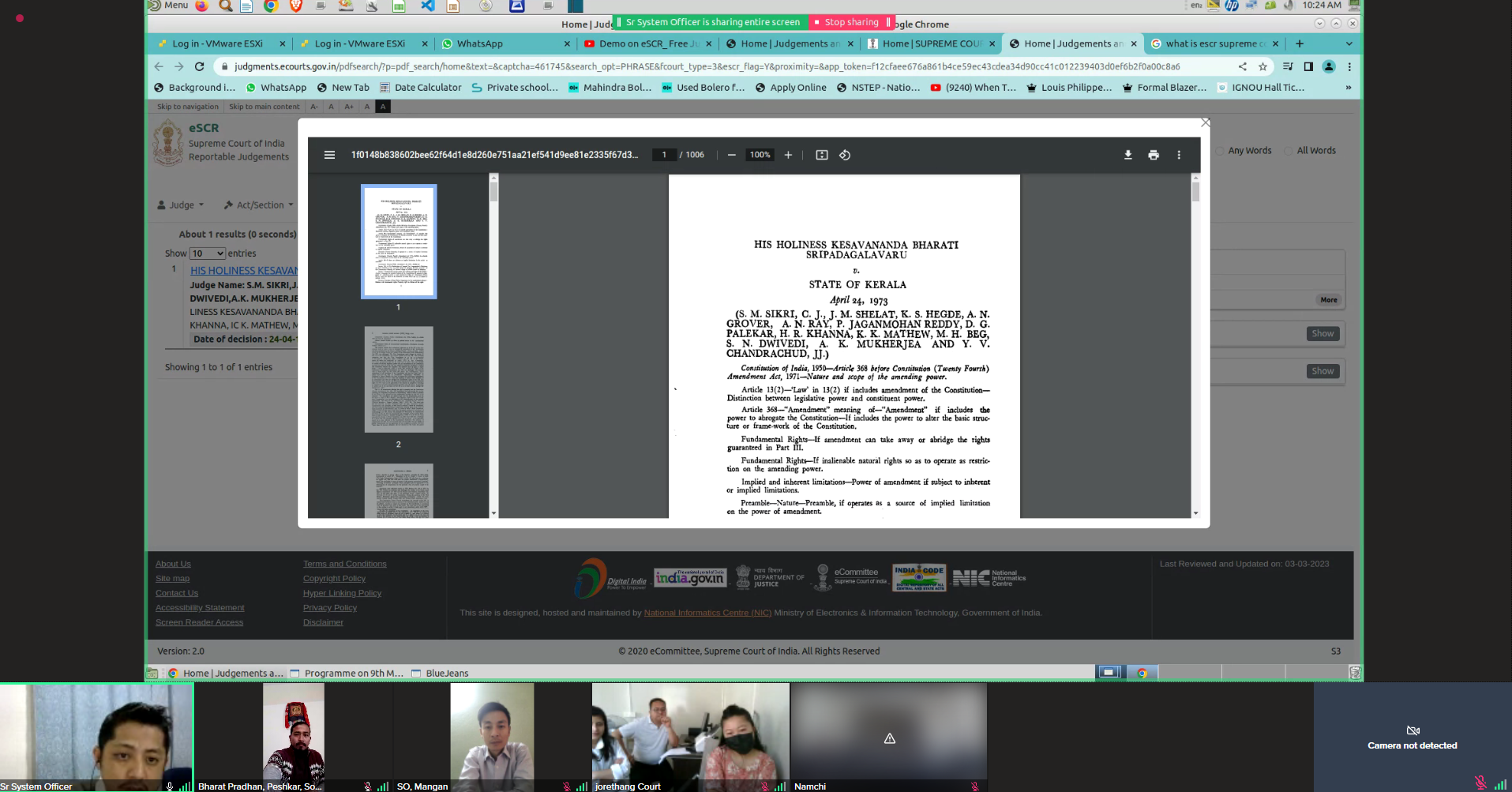This screenshot has width=1512, height=792.
Task: Open Chrome profile avatar
Action: (1329, 66)
